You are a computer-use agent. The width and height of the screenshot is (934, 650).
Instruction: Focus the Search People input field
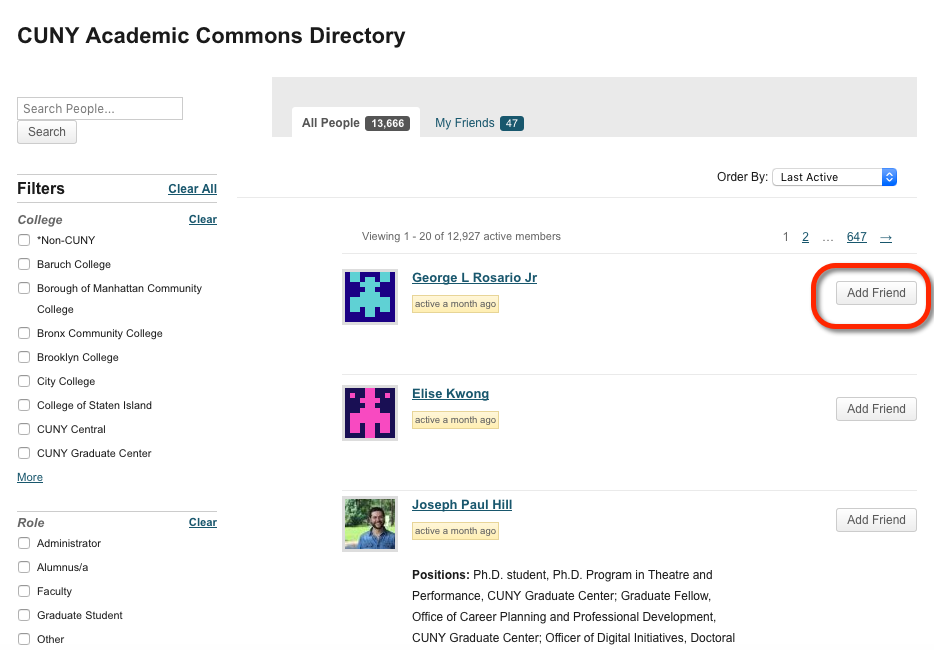[x=100, y=108]
